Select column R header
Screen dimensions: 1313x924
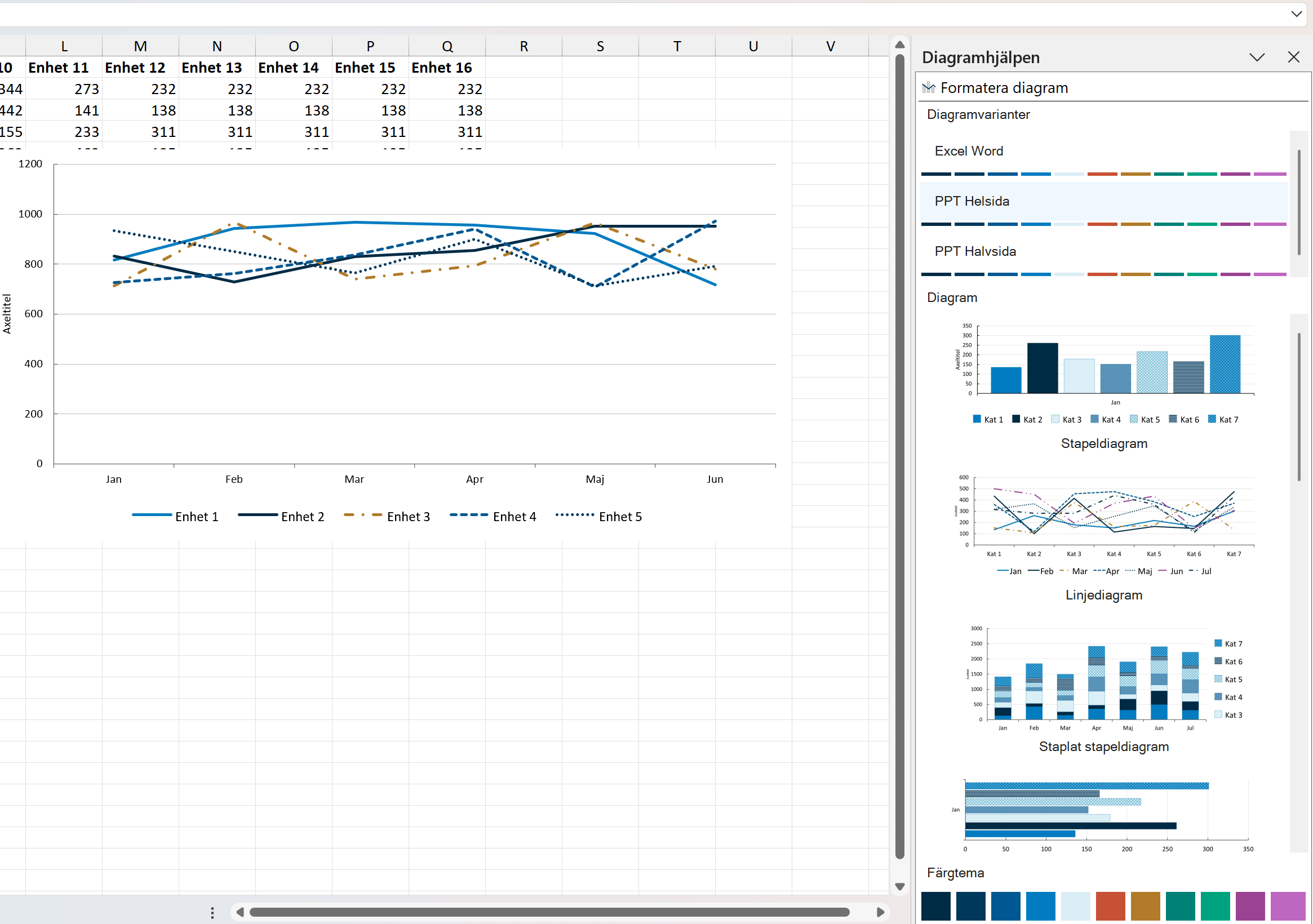[524, 46]
